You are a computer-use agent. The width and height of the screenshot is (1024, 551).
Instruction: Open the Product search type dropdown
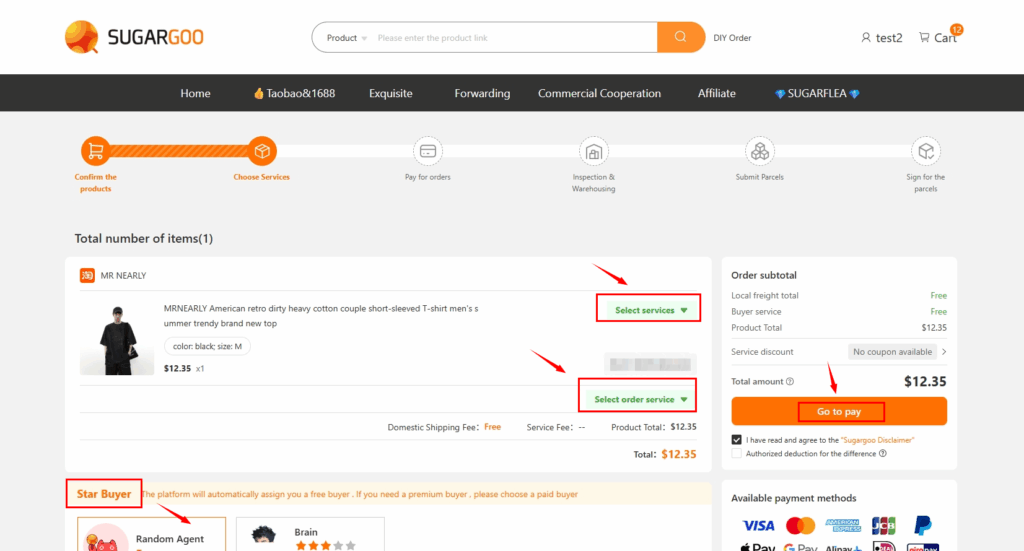[347, 38]
